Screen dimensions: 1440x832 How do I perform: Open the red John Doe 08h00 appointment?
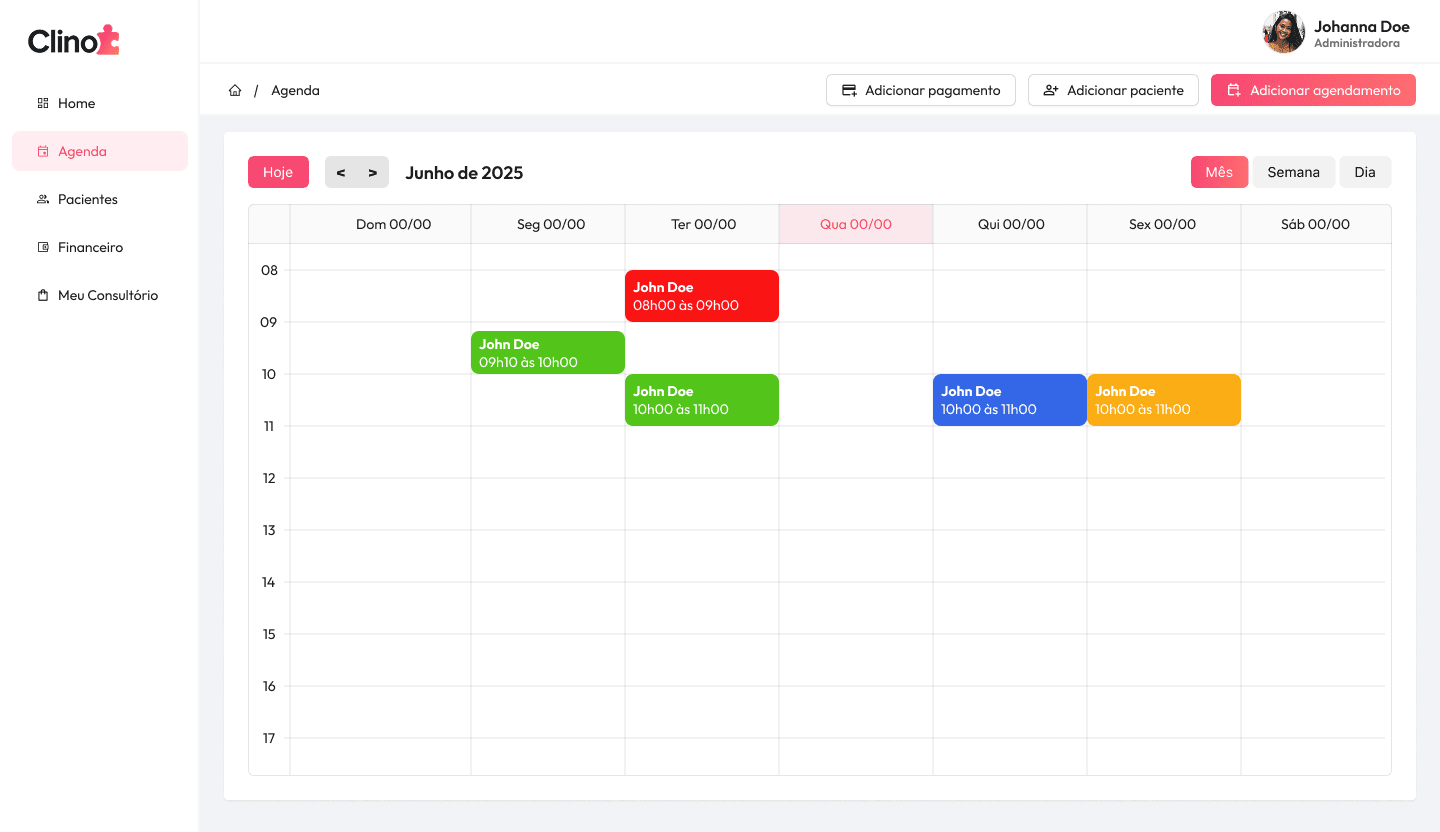tap(701, 296)
